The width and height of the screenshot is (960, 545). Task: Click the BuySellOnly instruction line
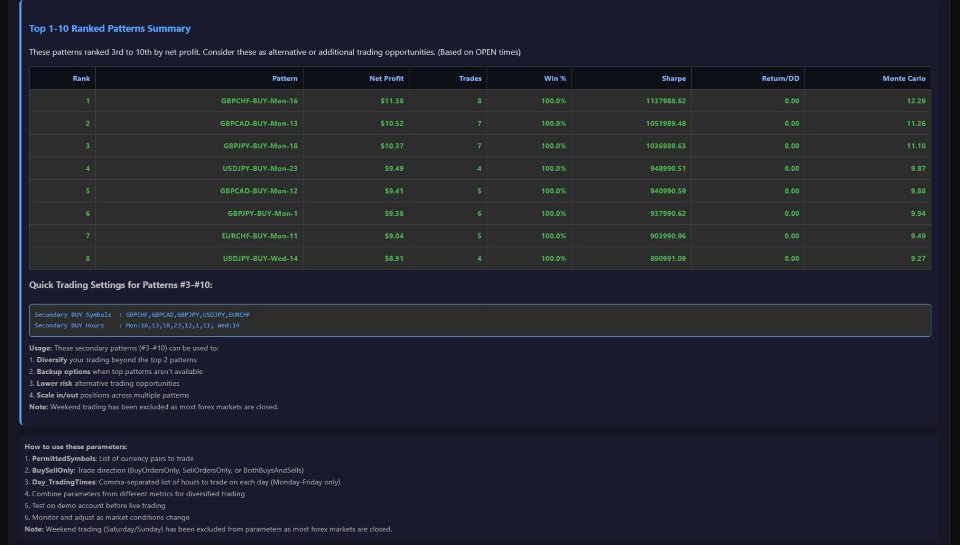click(x=164, y=470)
